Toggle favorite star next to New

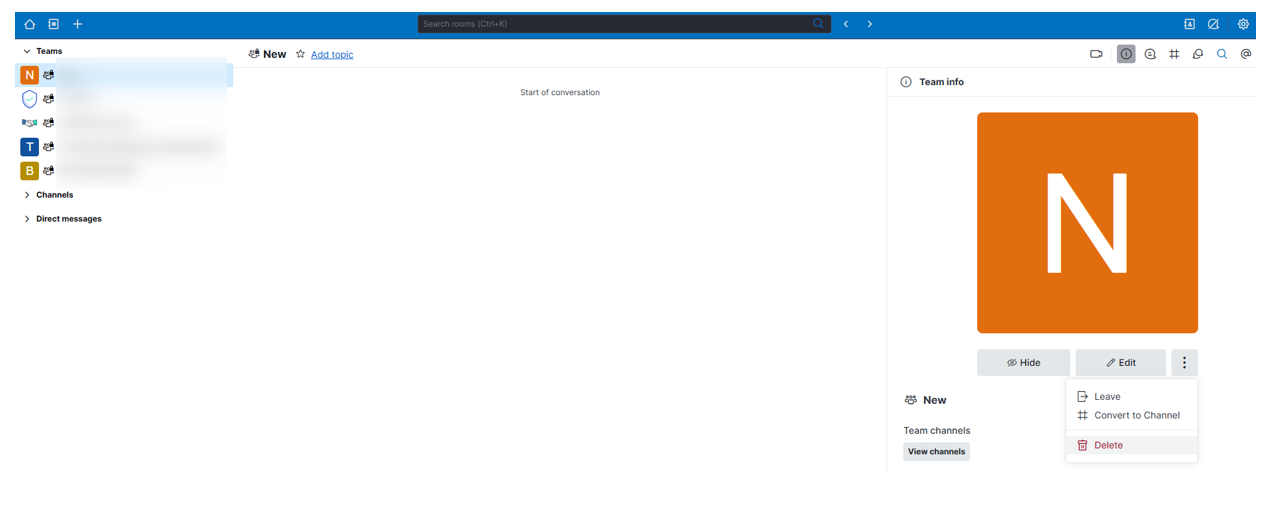pyautogui.click(x=300, y=54)
